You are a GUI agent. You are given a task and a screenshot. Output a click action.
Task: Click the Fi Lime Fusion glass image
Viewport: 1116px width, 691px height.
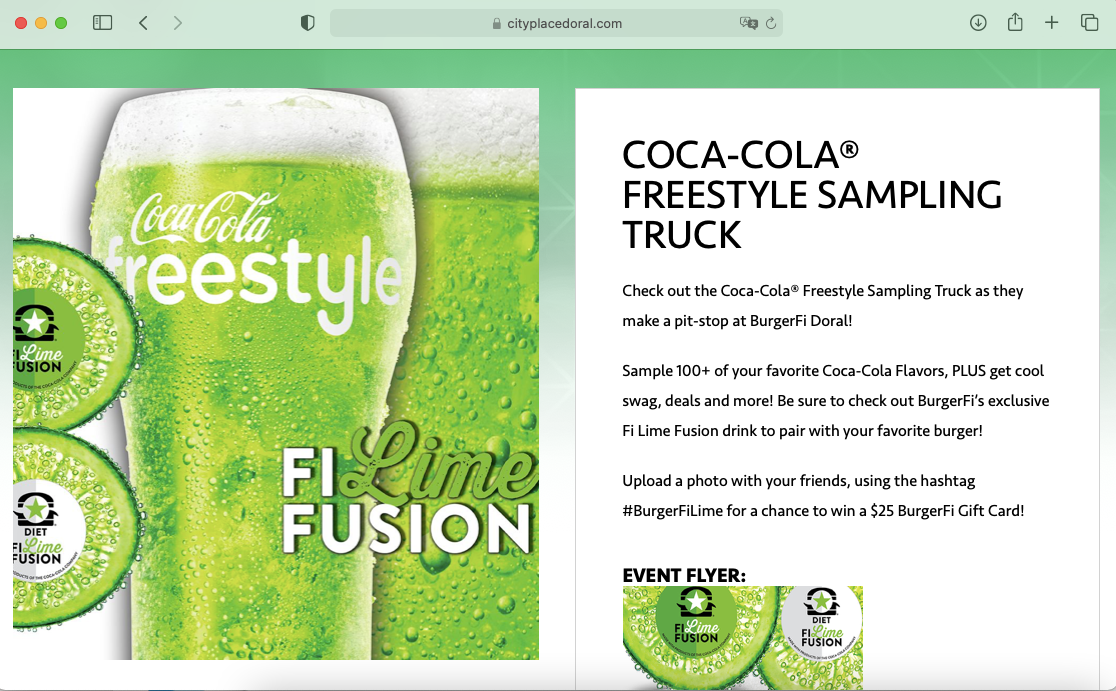pos(276,374)
